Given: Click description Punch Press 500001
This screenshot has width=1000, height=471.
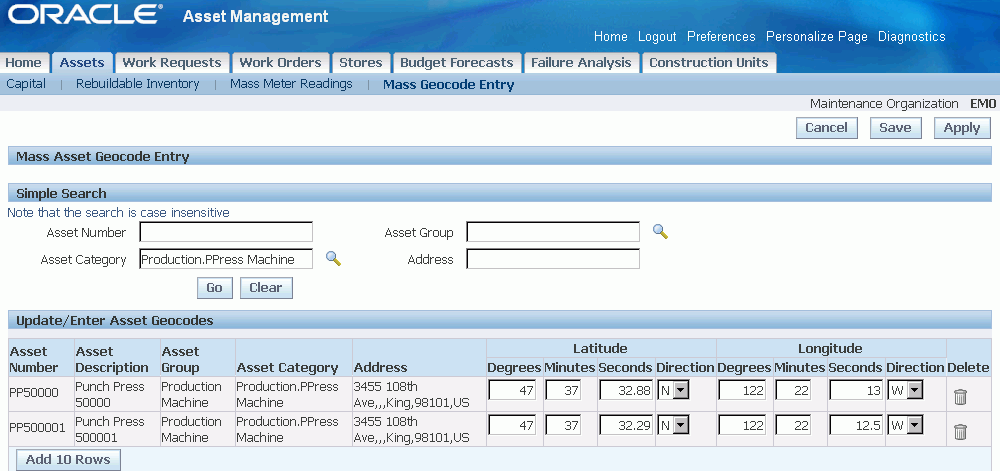Looking at the screenshot, I should 110,430.
